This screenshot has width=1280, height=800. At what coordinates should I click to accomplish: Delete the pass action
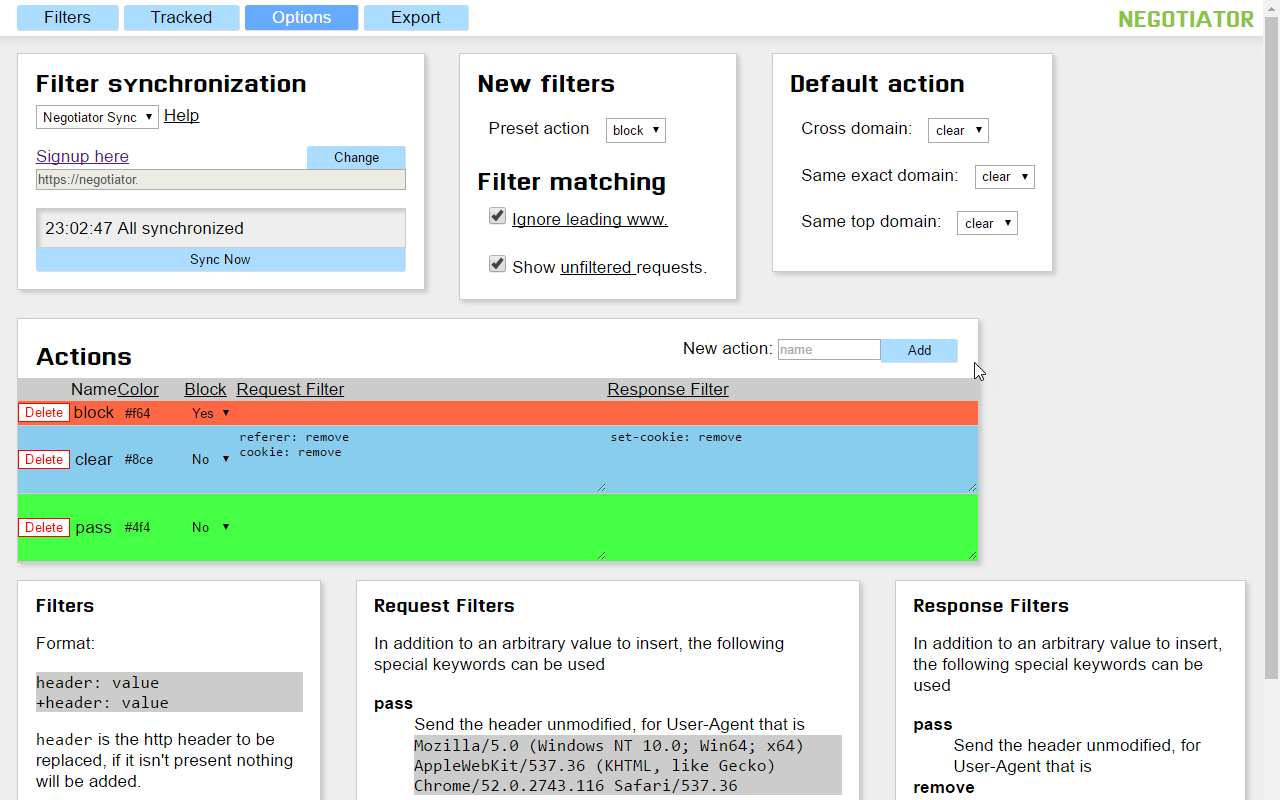point(44,528)
